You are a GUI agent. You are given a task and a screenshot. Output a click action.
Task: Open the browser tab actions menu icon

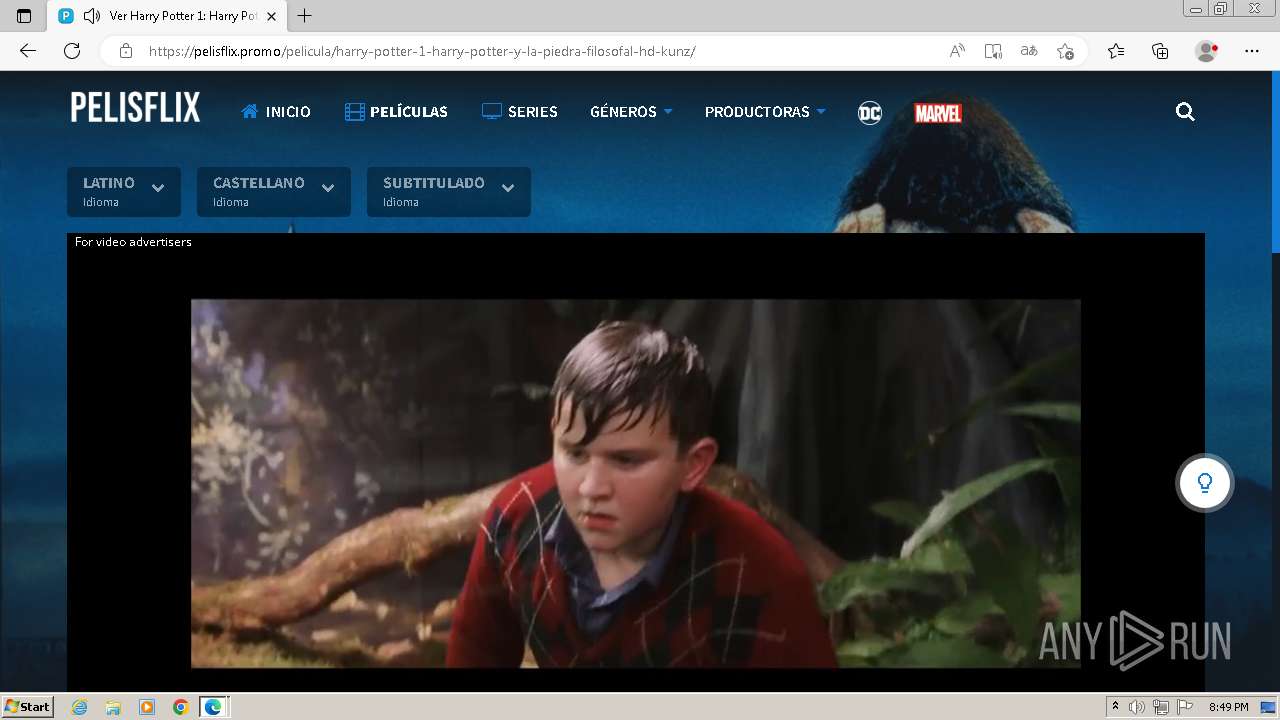[24, 16]
